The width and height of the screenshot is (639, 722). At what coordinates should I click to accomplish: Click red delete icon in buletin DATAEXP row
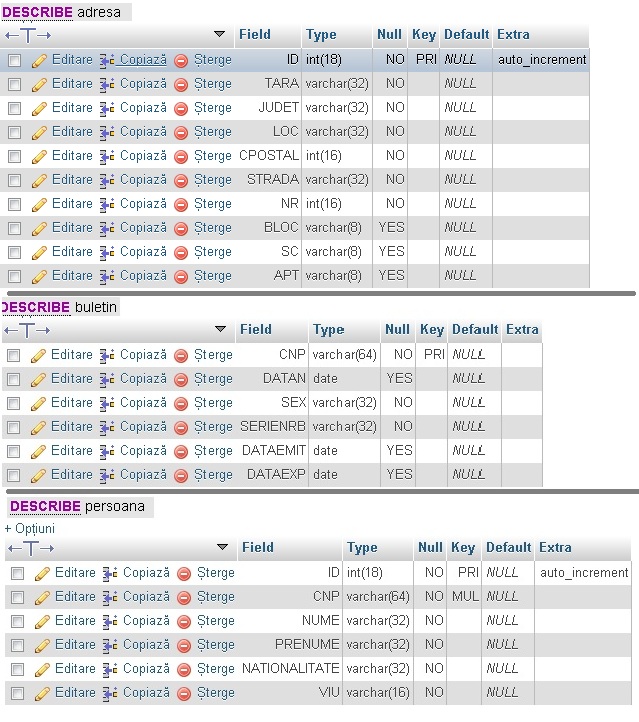click(181, 476)
